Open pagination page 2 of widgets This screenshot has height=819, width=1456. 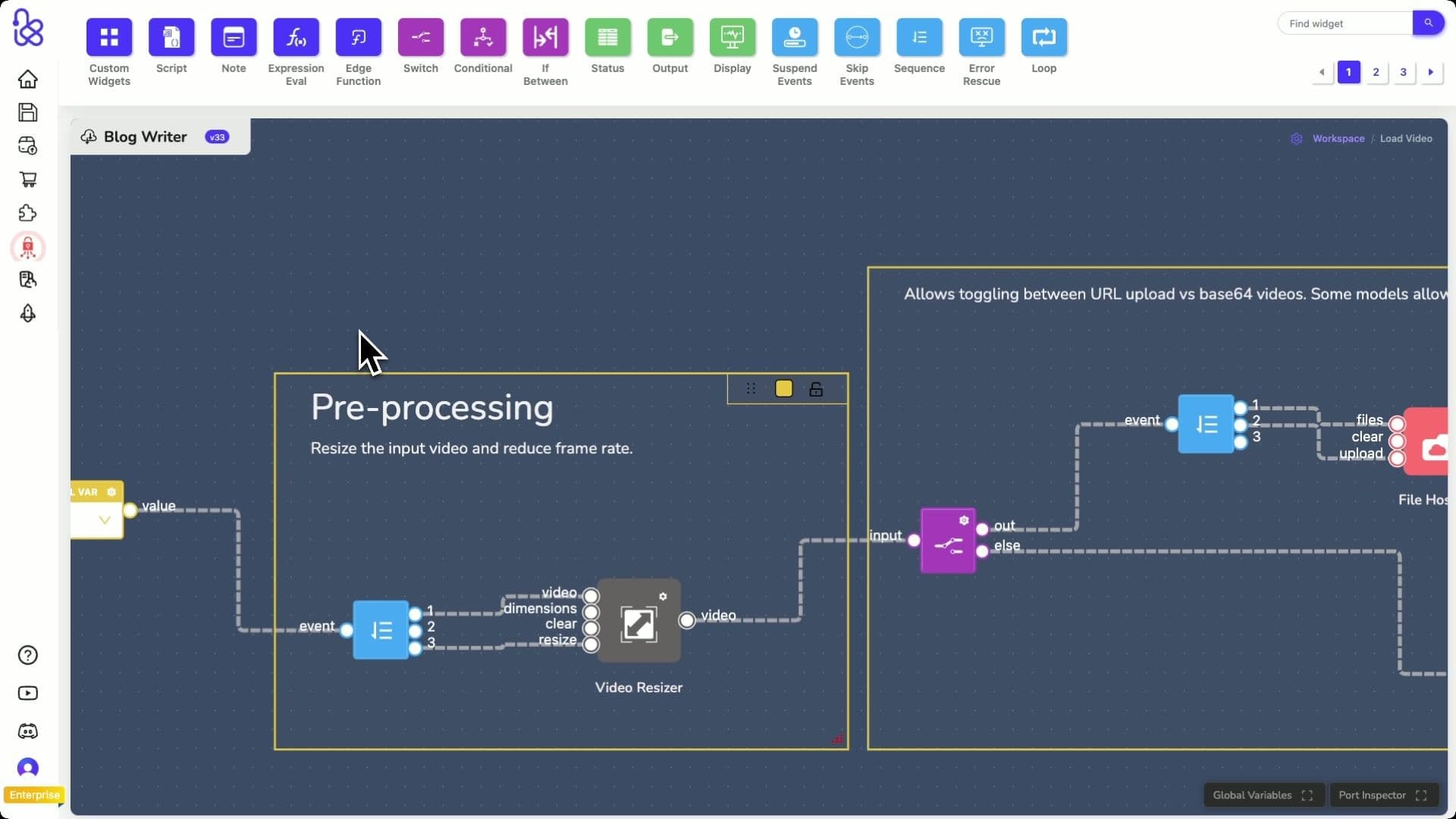[1376, 72]
